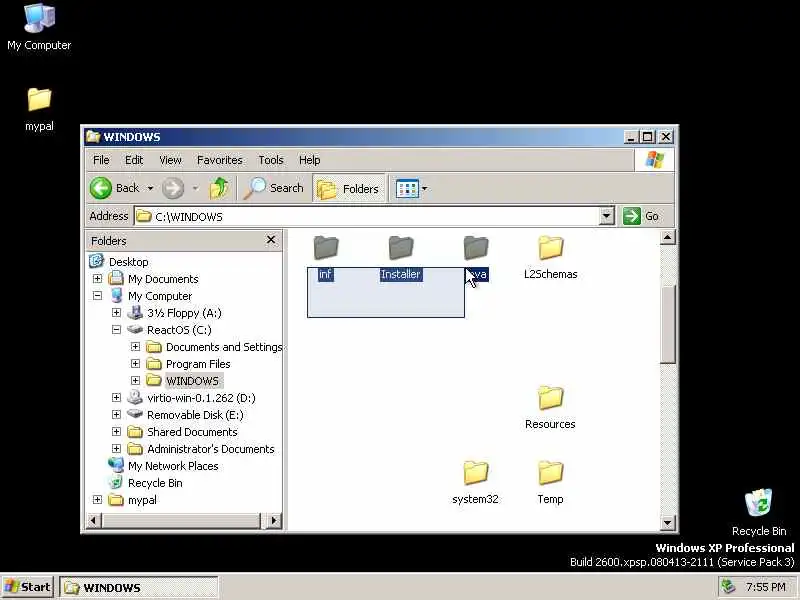Select virtio-win-0.1.262 (D:) drive
800x600 pixels.
pos(201,398)
